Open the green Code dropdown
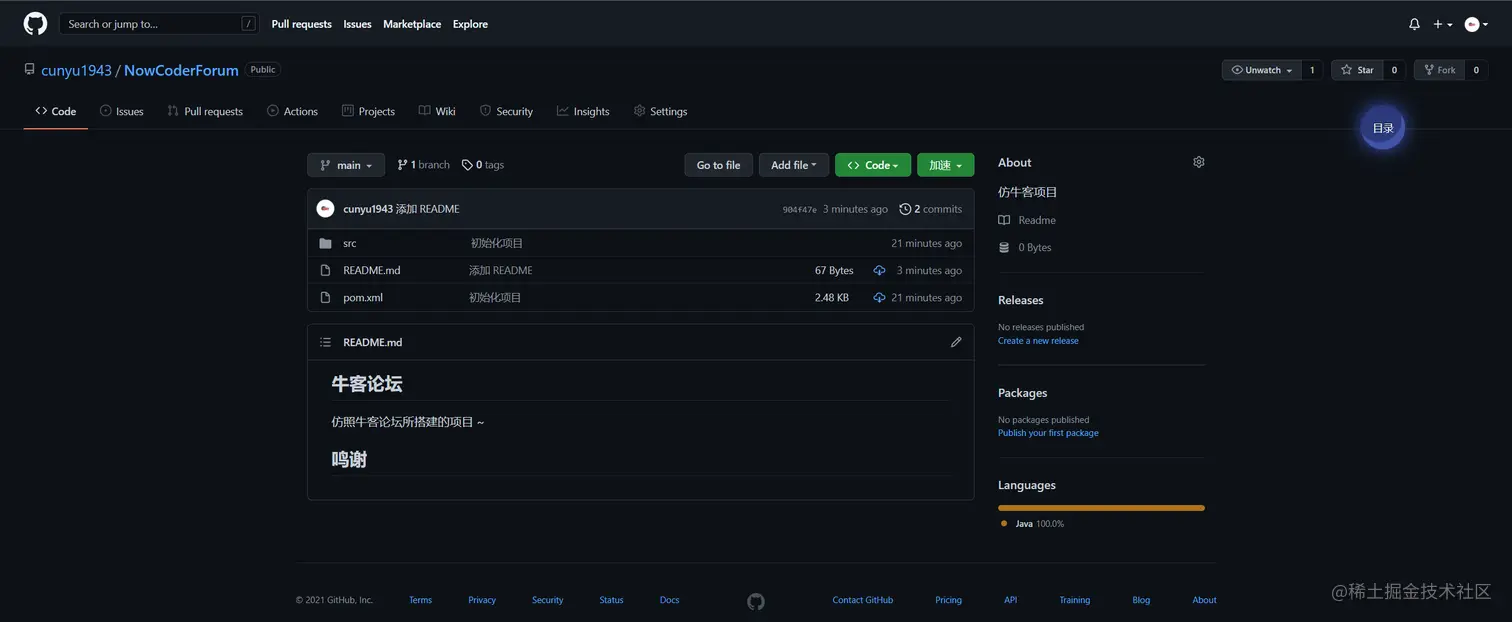Image resolution: width=1512 pixels, height=622 pixels. click(873, 165)
